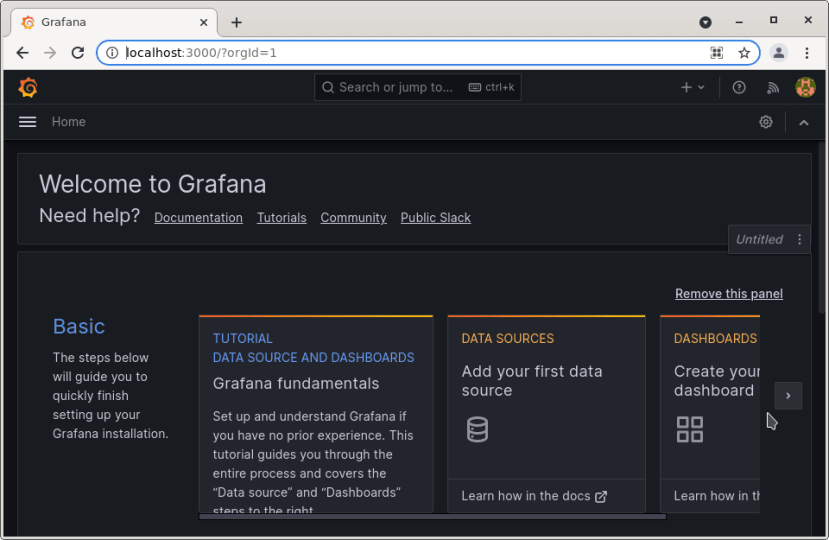Open the Grafana fundamentals tutorial card
Image resolution: width=829 pixels, height=540 pixels.
tap(316, 414)
